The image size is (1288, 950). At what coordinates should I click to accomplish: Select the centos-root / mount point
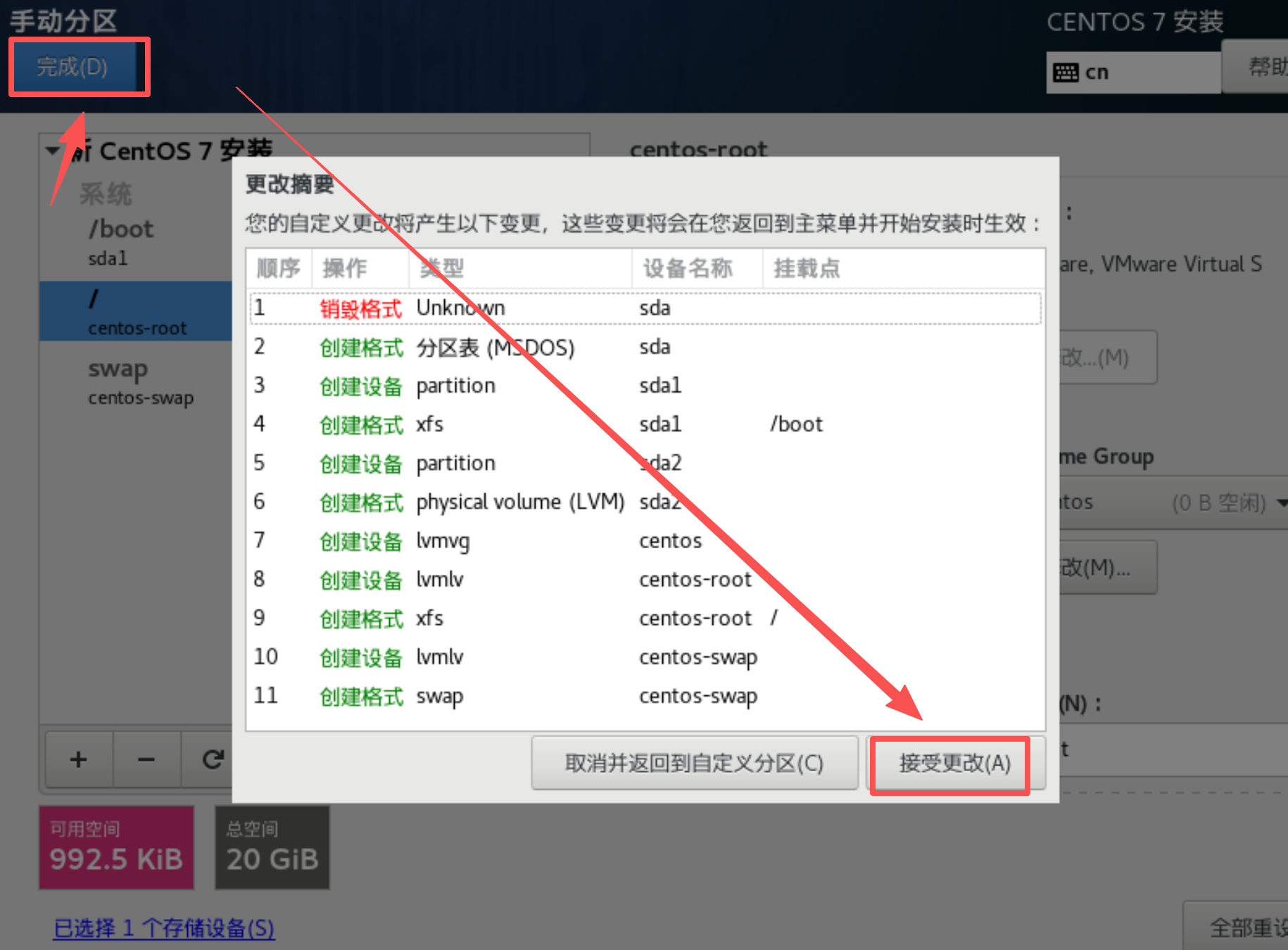137,311
